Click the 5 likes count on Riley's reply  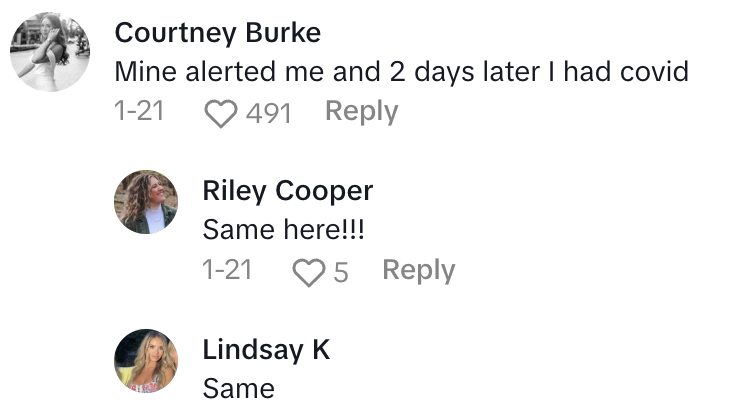point(341,271)
